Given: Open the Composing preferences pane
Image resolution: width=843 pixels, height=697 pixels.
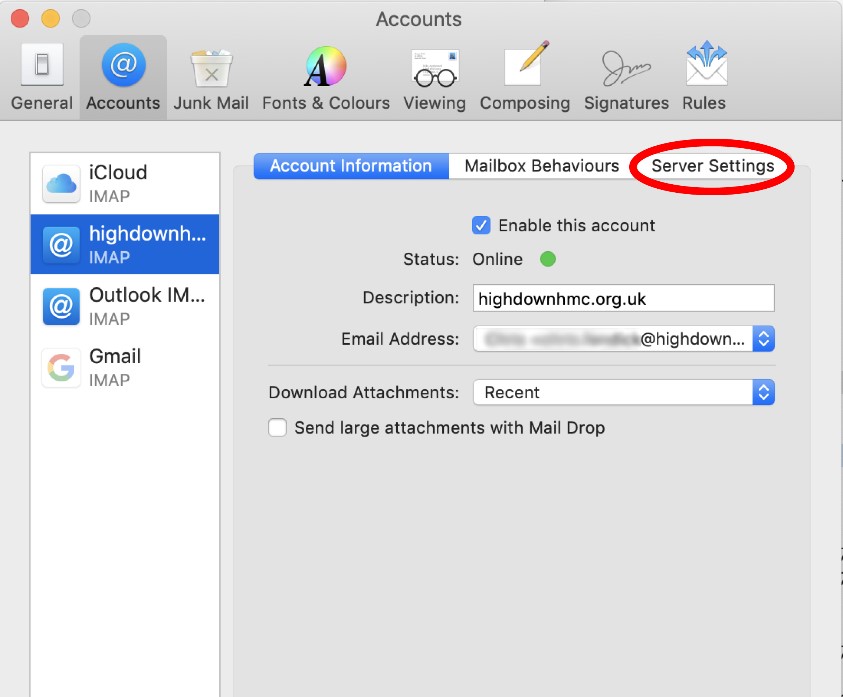Looking at the screenshot, I should [x=525, y=76].
